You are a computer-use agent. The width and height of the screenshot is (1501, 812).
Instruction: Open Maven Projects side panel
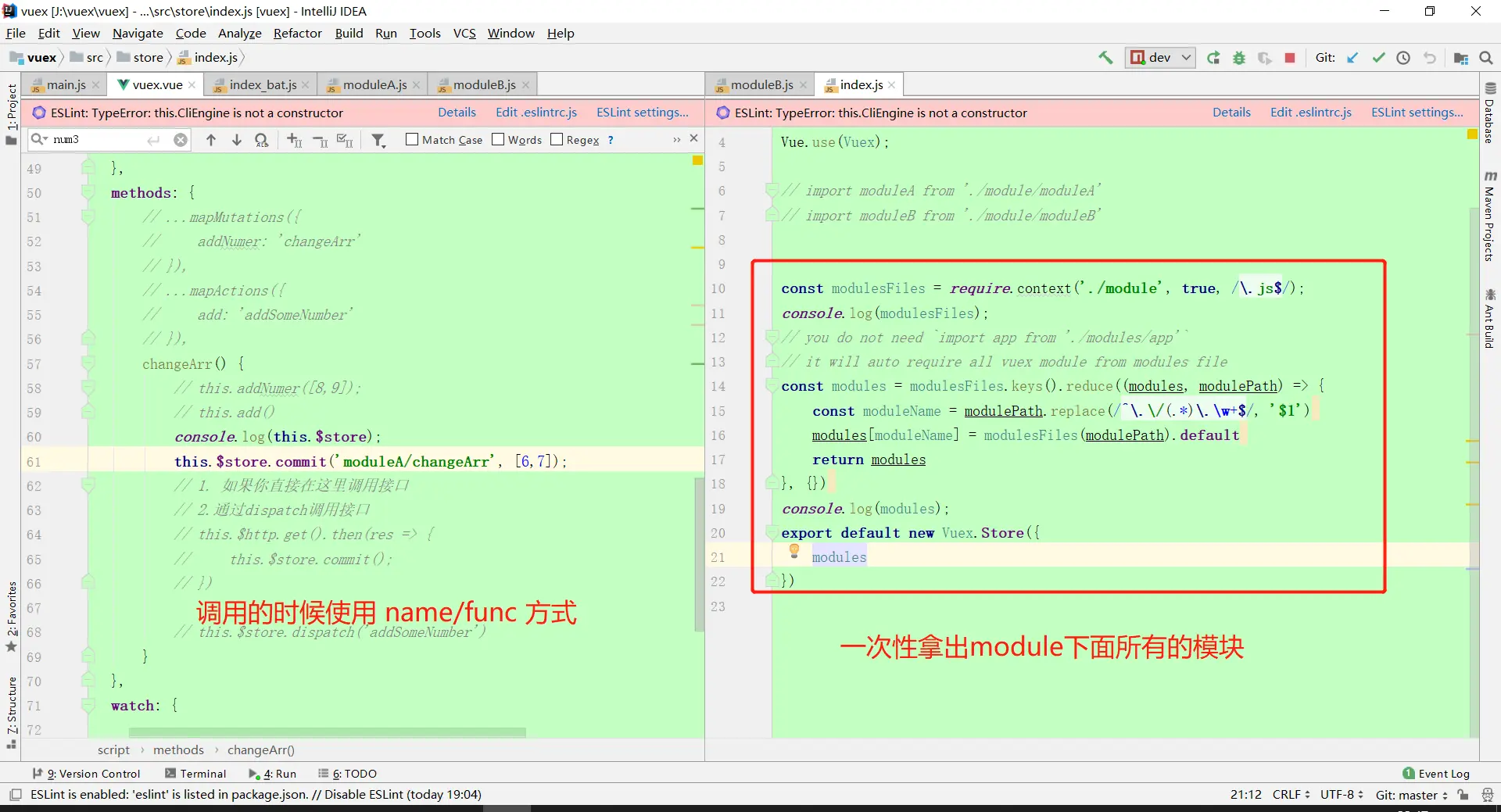(x=1490, y=216)
